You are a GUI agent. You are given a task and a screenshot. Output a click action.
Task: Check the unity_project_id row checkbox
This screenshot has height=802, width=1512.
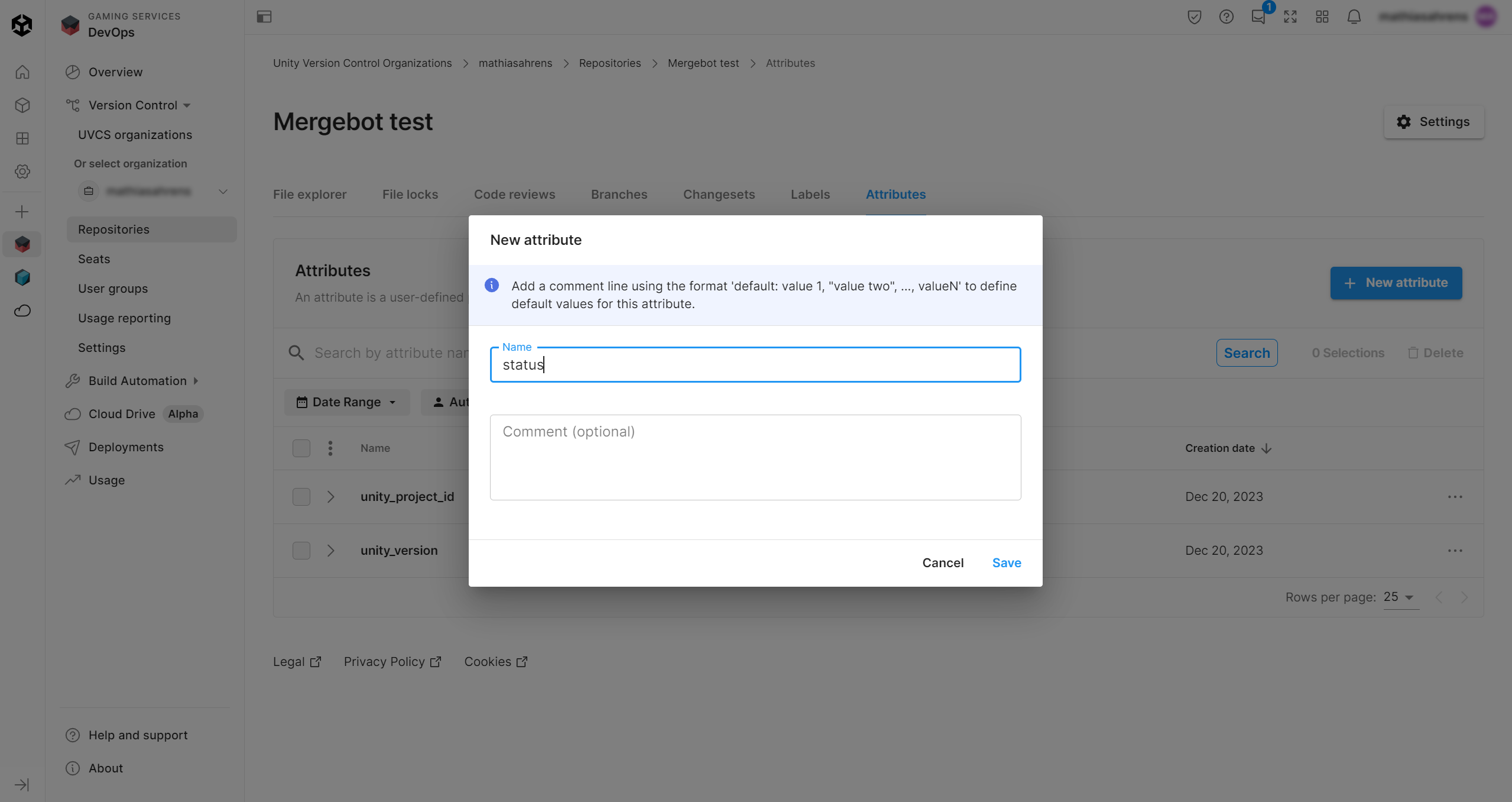click(301, 497)
